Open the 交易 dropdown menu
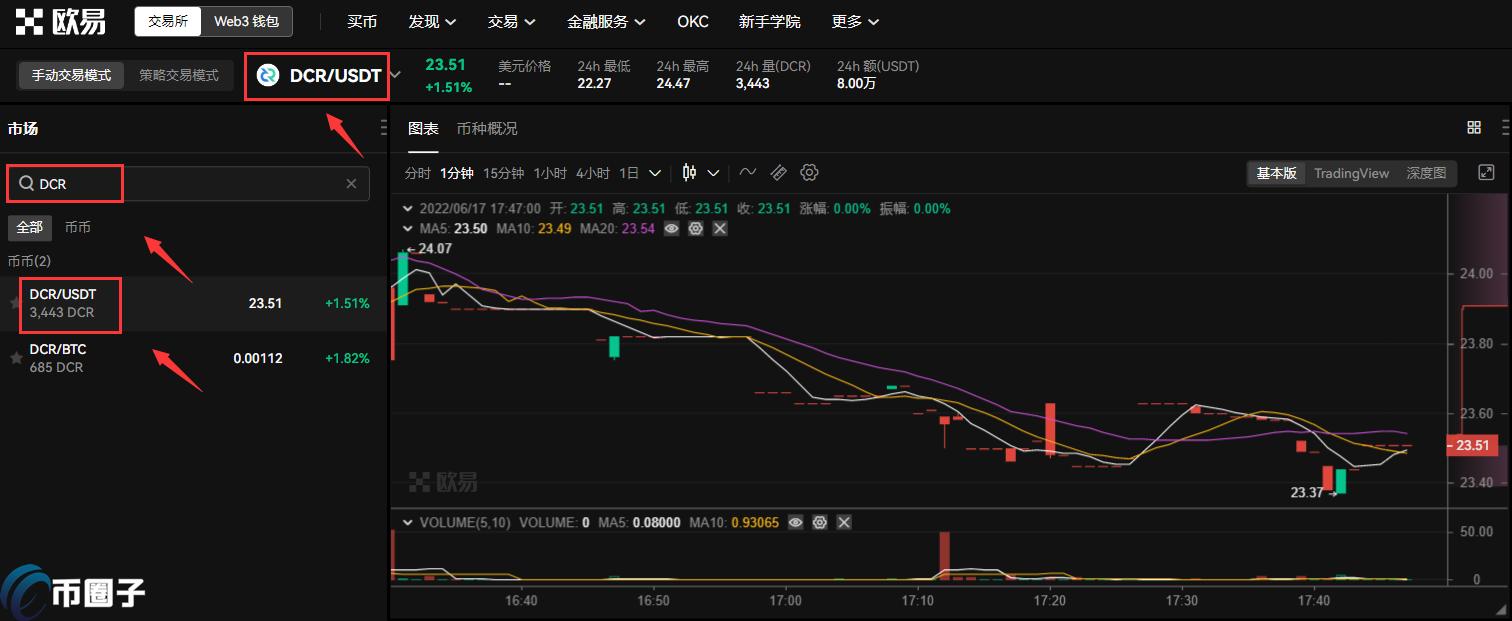Image resolution: width=1512 pixels, height=621 pixels. (512, 21)
